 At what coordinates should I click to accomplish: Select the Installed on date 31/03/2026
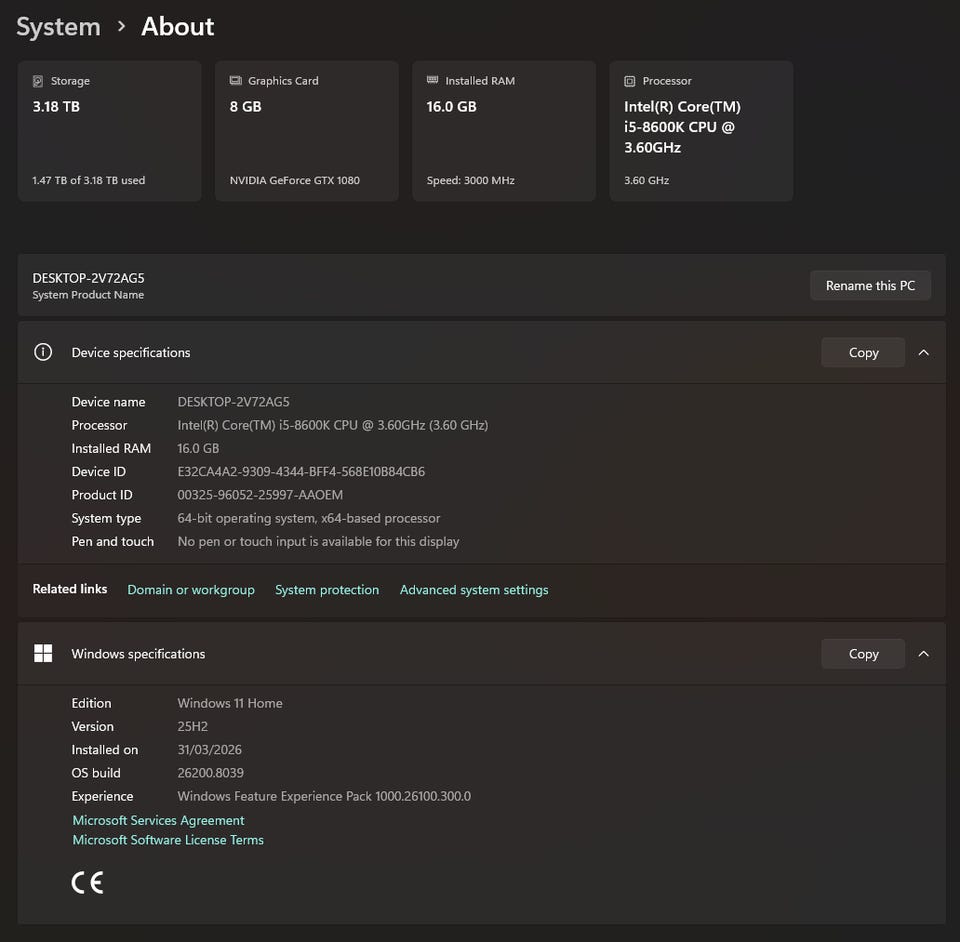pyautogui.click(x=209, y=749)
